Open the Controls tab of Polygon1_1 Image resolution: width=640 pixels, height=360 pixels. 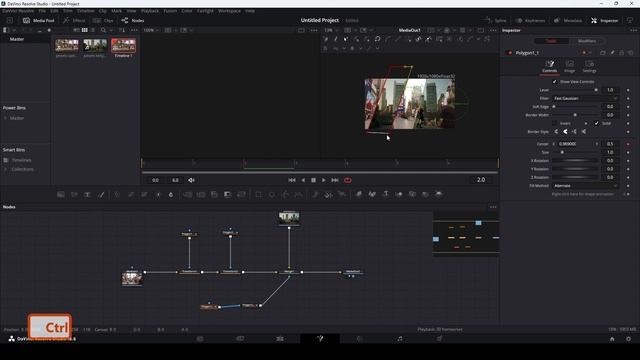[x=549, y=67]
